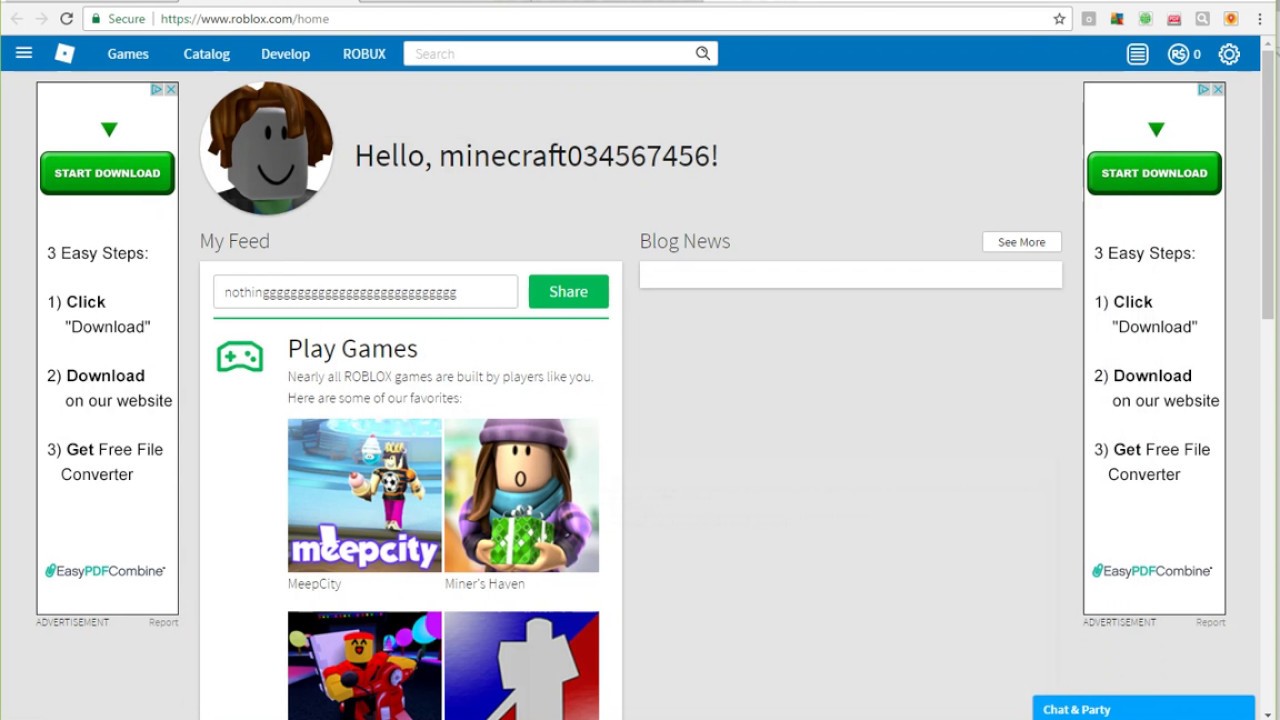
Task: Click the right ad Report link
Action: click(1210, 622)
